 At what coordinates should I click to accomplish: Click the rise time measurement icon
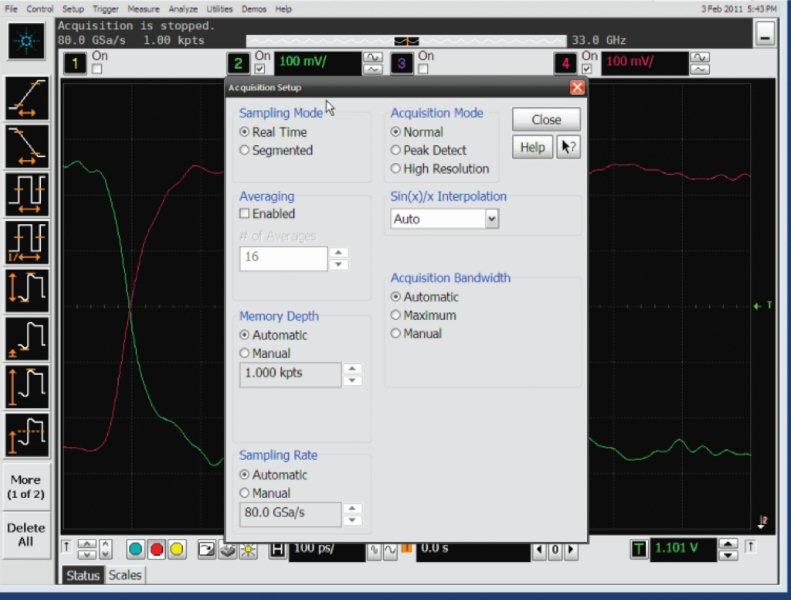click(x=26, y=98)
